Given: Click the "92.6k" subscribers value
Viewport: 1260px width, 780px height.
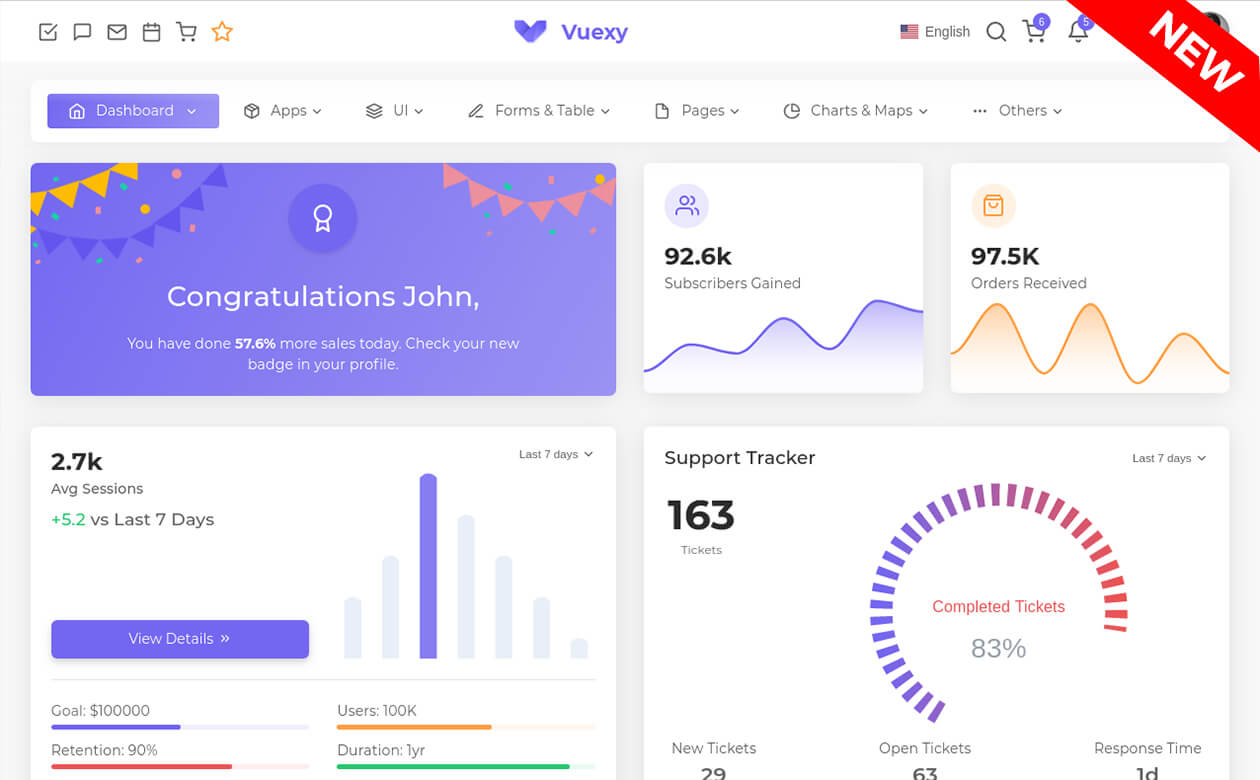Looking at the screenshot, I should coord(698,257).
